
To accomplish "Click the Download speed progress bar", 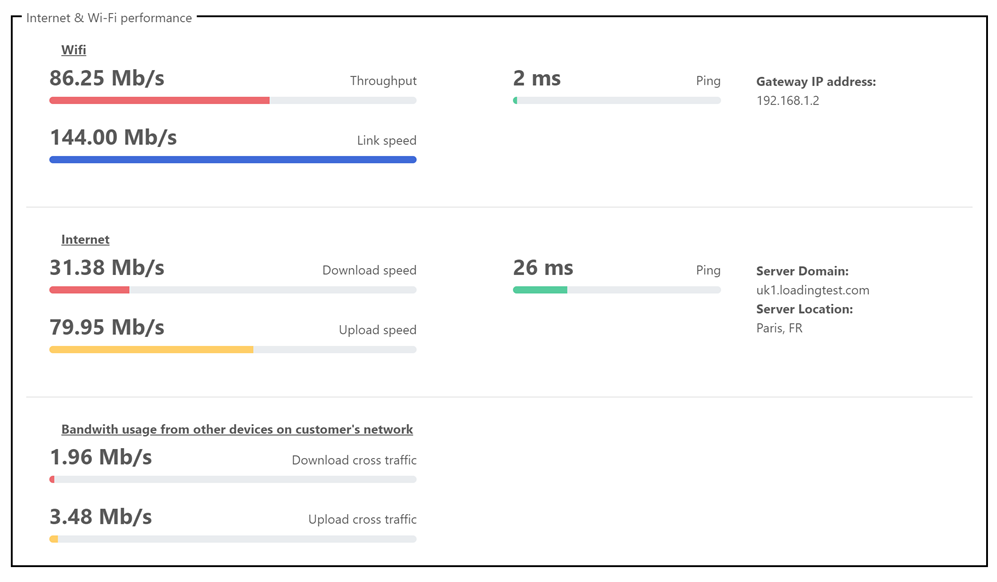I will coord(233,290).
